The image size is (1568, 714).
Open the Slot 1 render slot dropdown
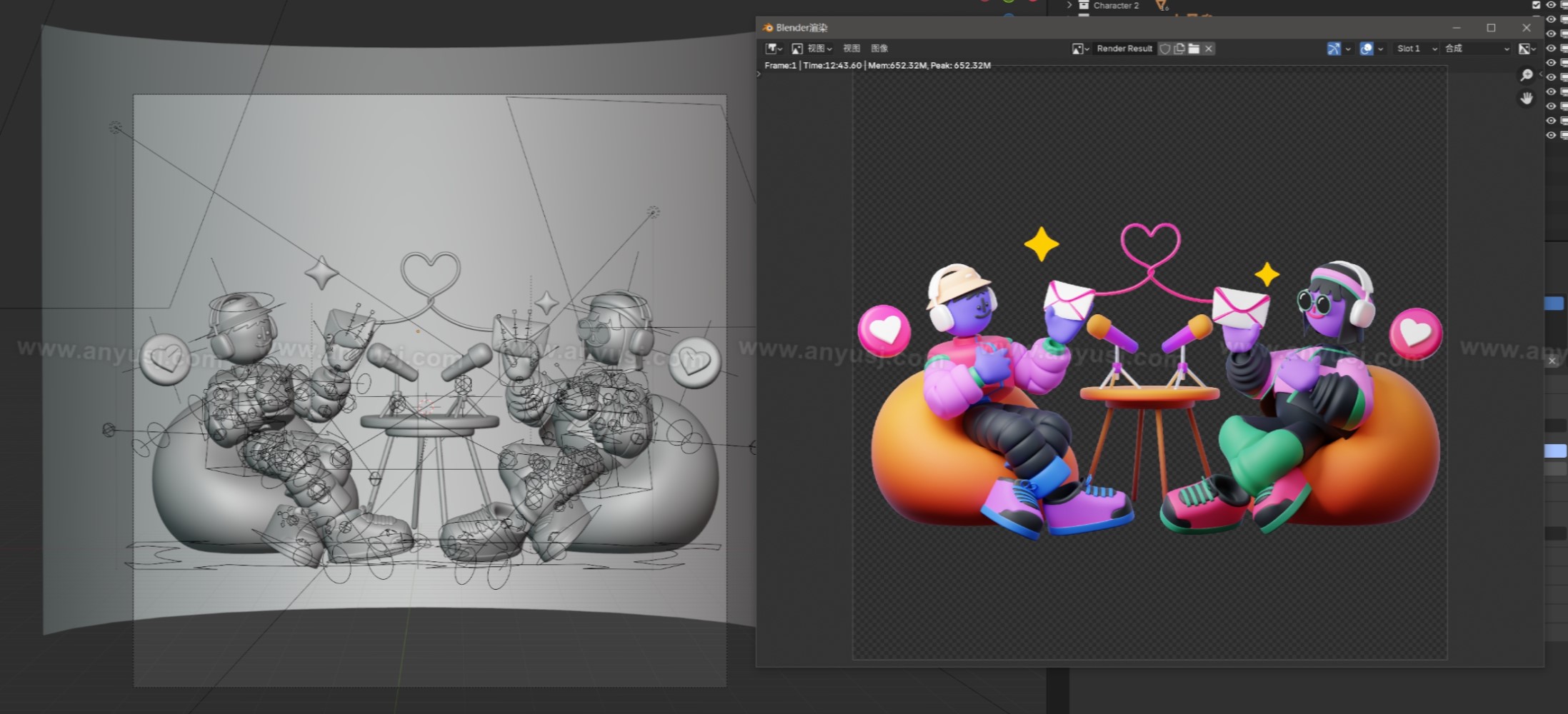pyautogui.click(x=1417, y=49)
